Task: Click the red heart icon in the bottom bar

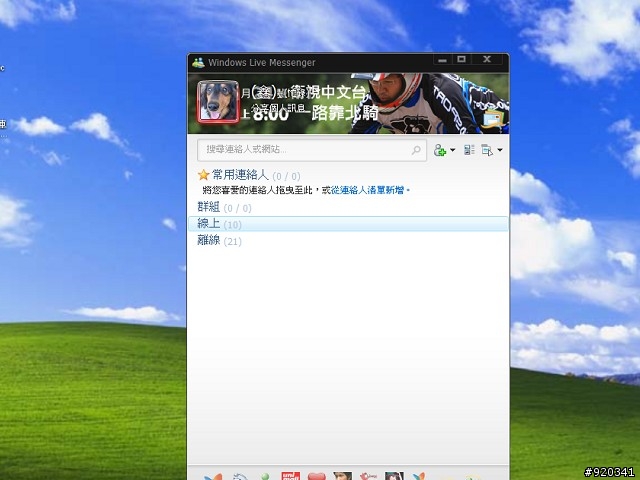Action: (x=316, y=476)
